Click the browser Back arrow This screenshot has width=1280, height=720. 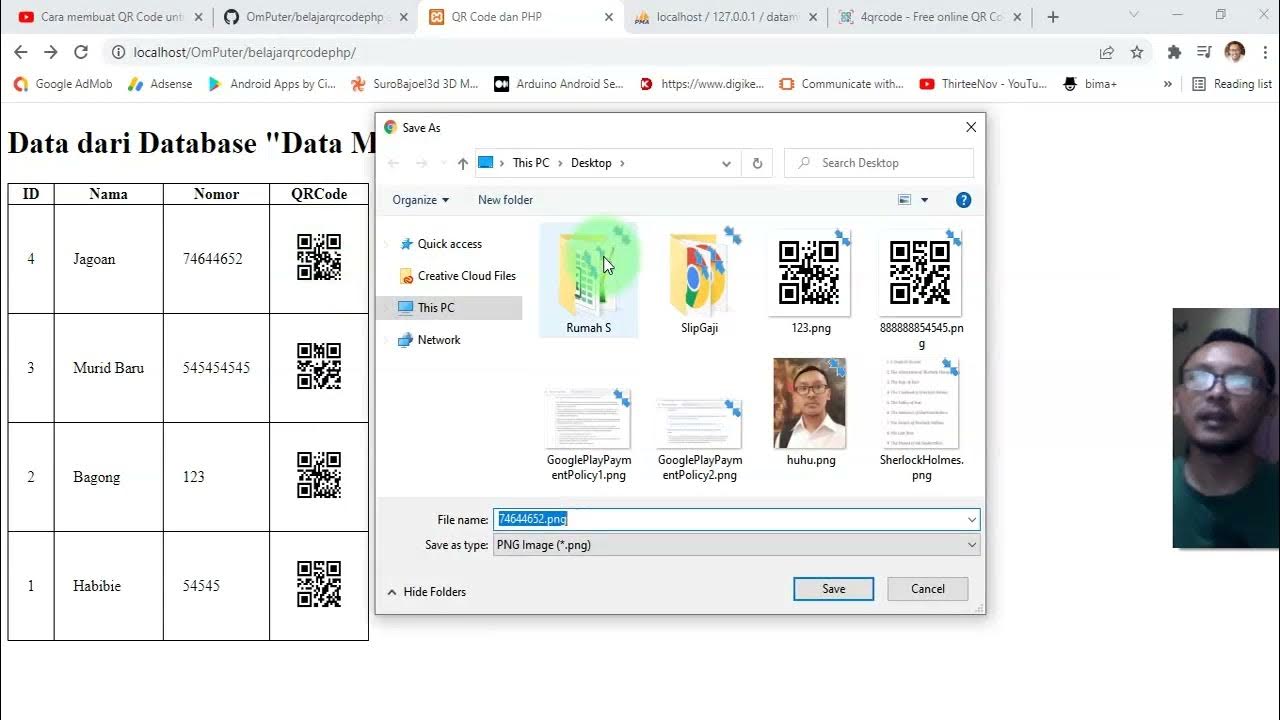21,52
